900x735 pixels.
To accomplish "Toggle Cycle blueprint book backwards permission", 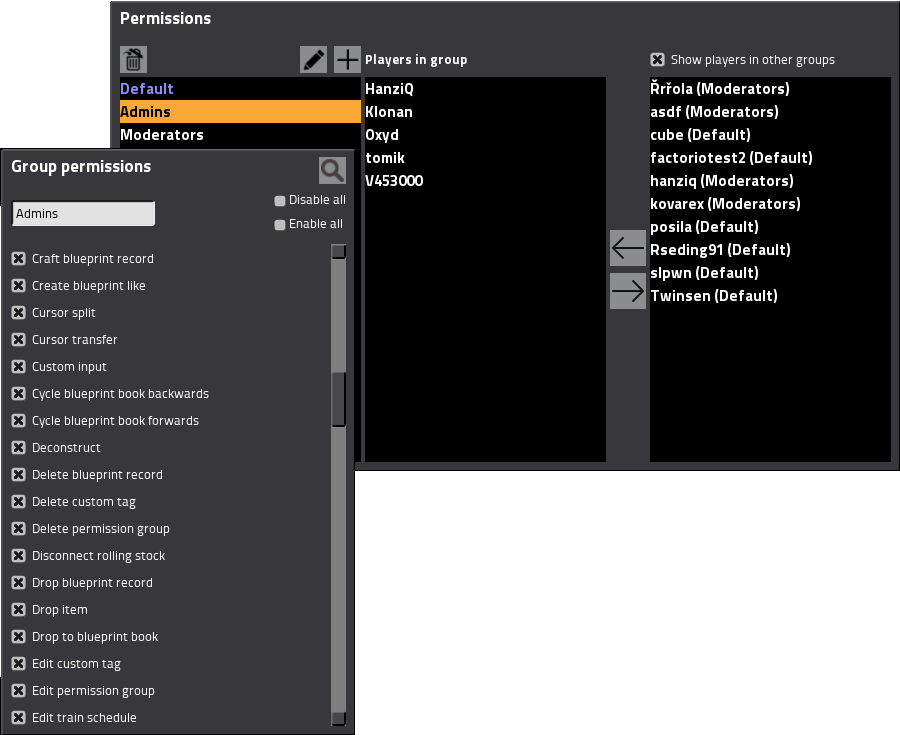I will click(18, 394).
